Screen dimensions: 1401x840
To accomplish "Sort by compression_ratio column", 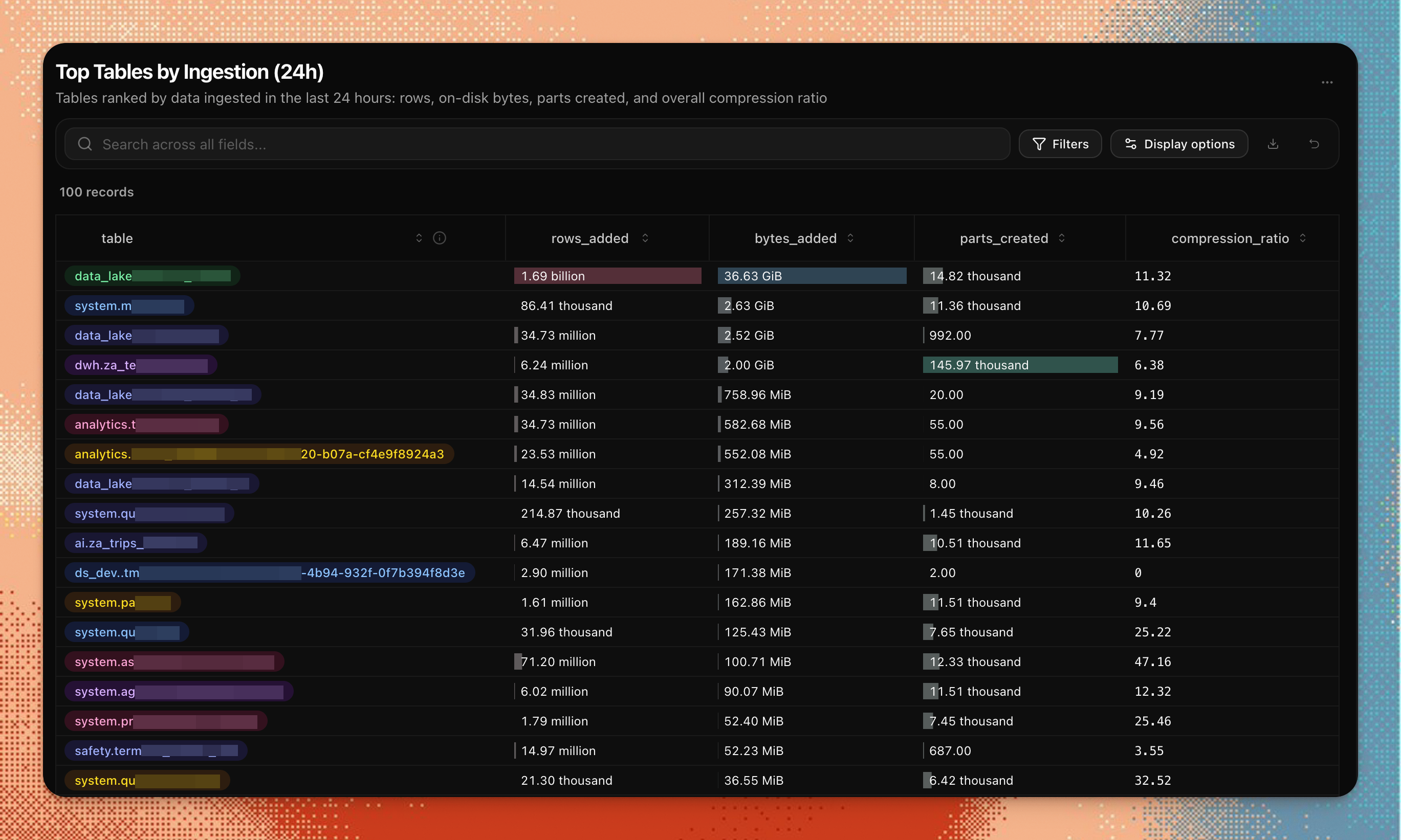I will pyautogui.click(x=1303, y=238).
